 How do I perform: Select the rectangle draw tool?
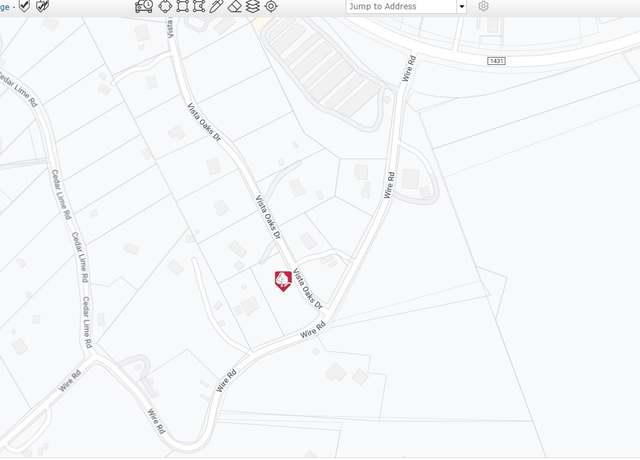[x=182, y=6]
